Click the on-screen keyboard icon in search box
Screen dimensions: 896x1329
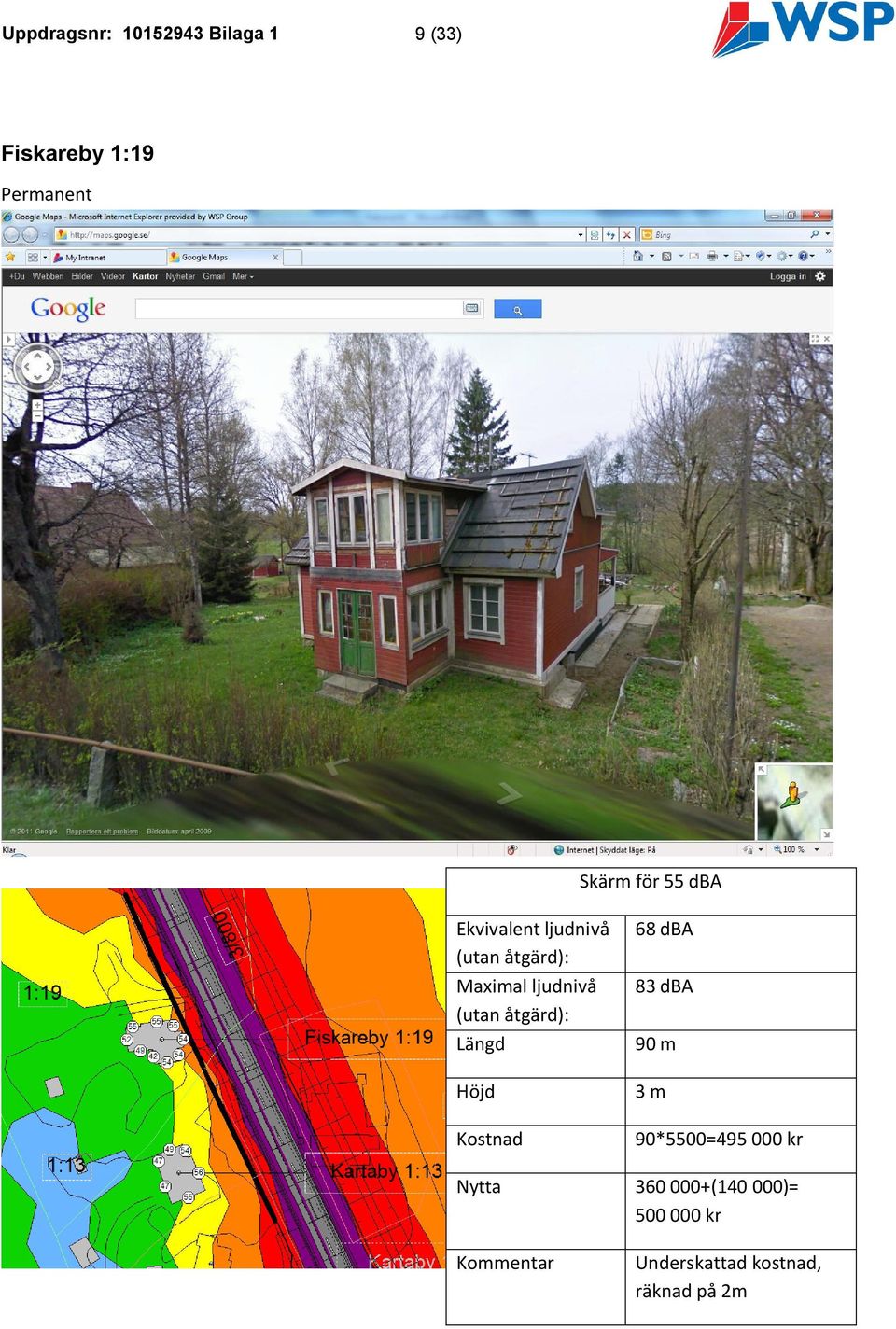471,308
